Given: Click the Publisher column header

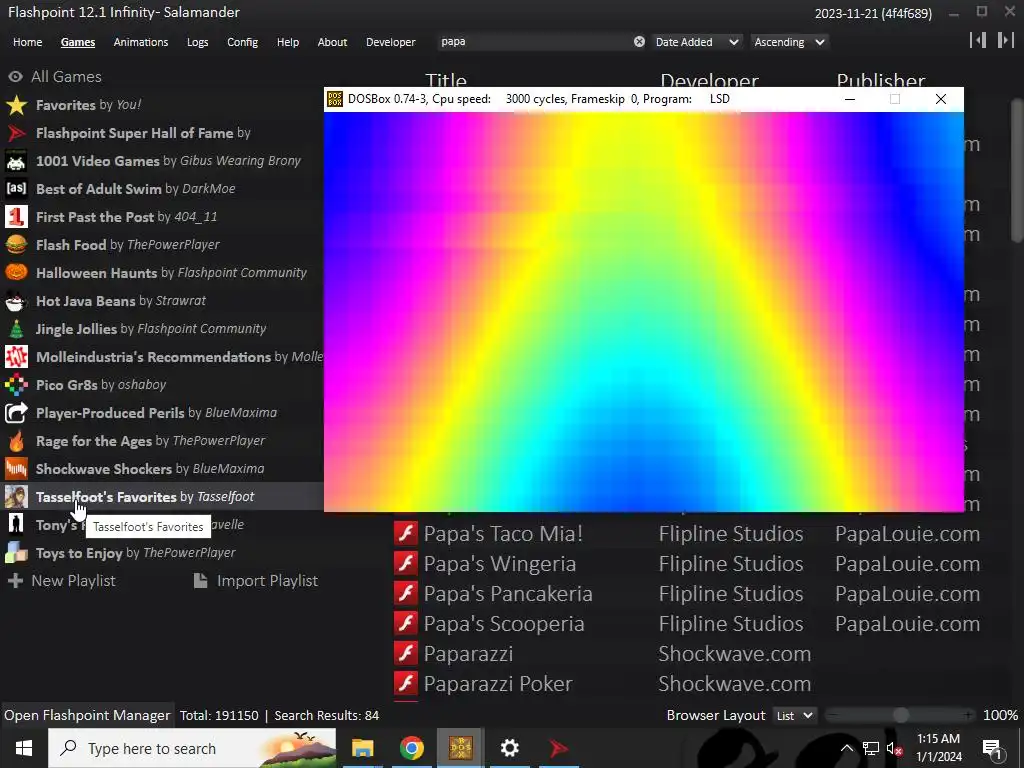Looking at the screenshot, I should click(x=881, y=80).
